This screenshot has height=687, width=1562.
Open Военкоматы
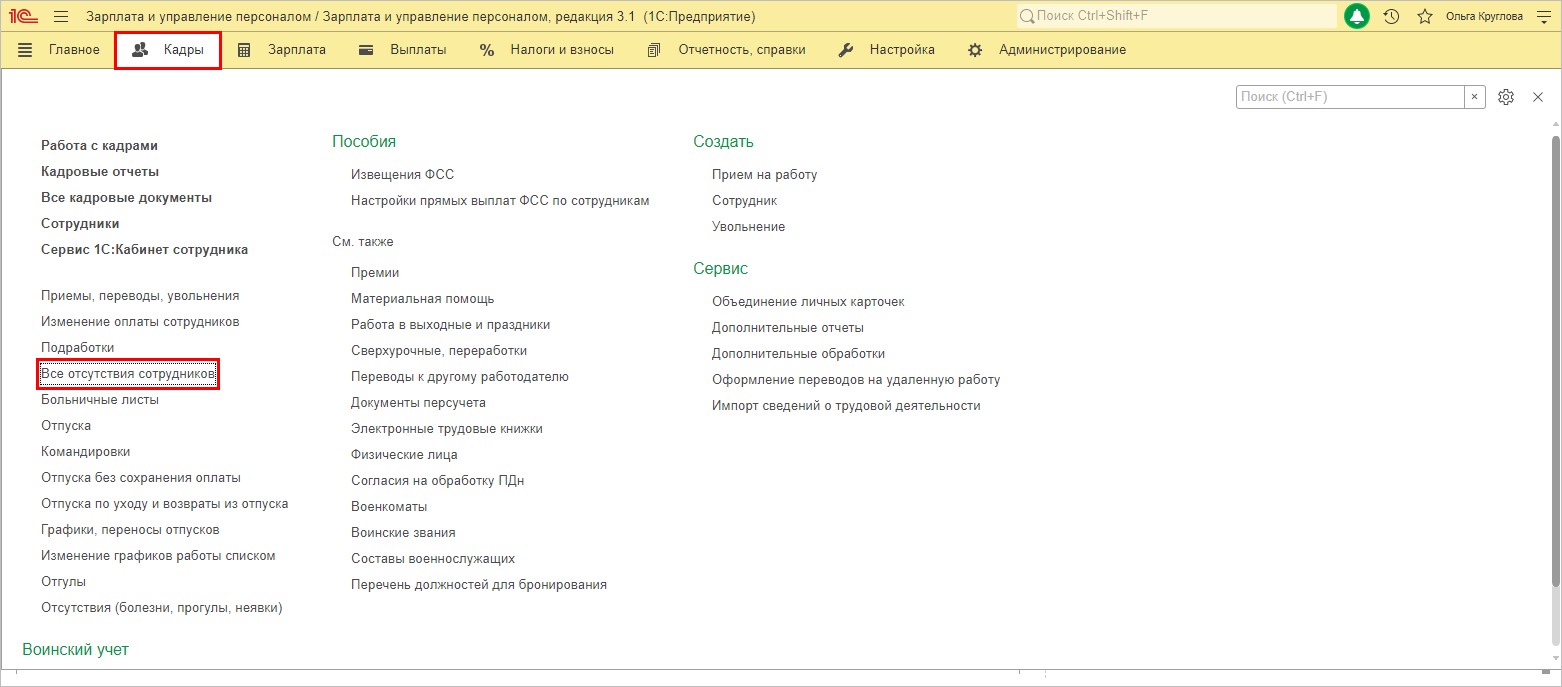[389, 507]
